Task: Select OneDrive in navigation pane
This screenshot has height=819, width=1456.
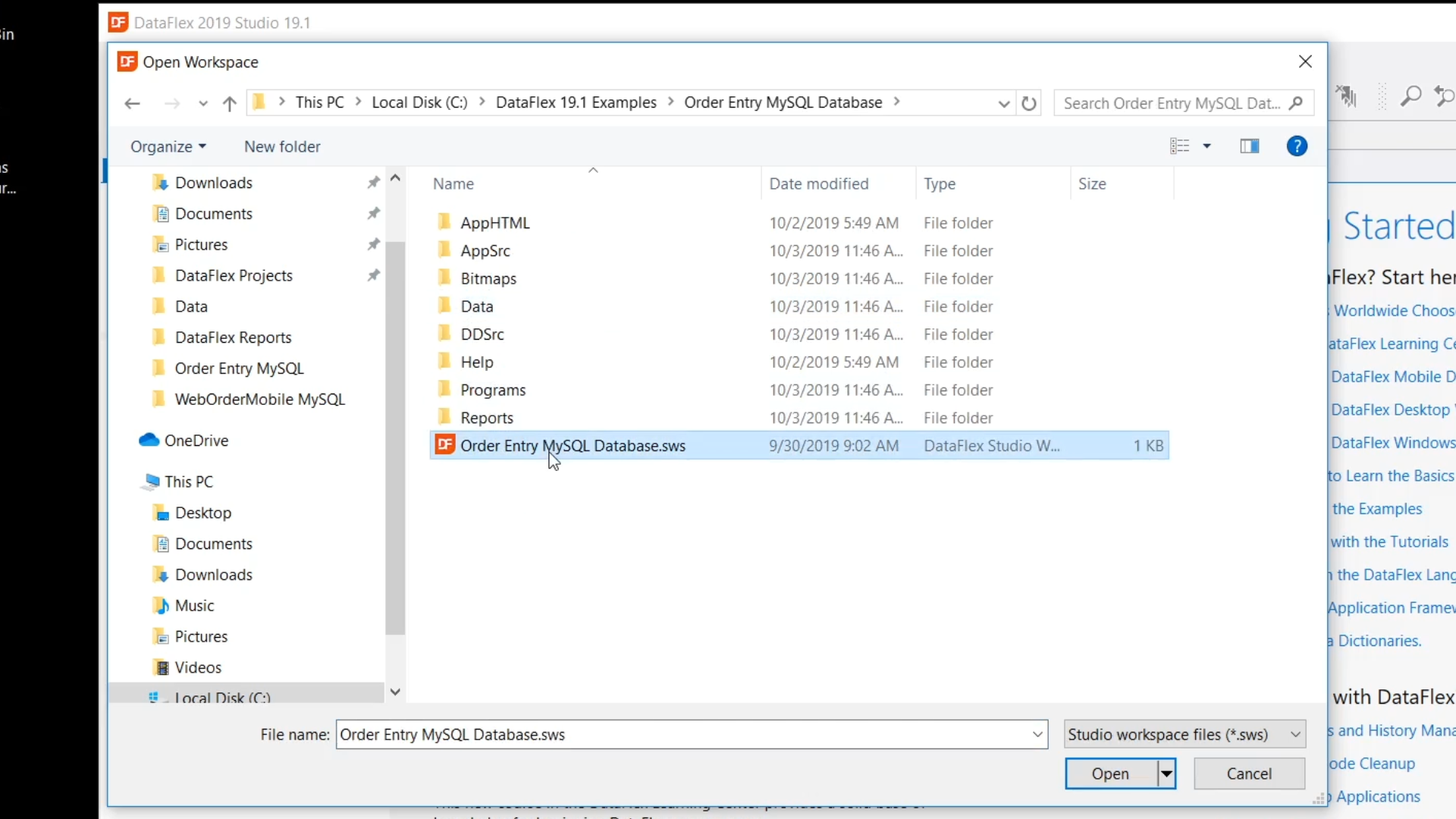Action: click(x=196, y=441)
